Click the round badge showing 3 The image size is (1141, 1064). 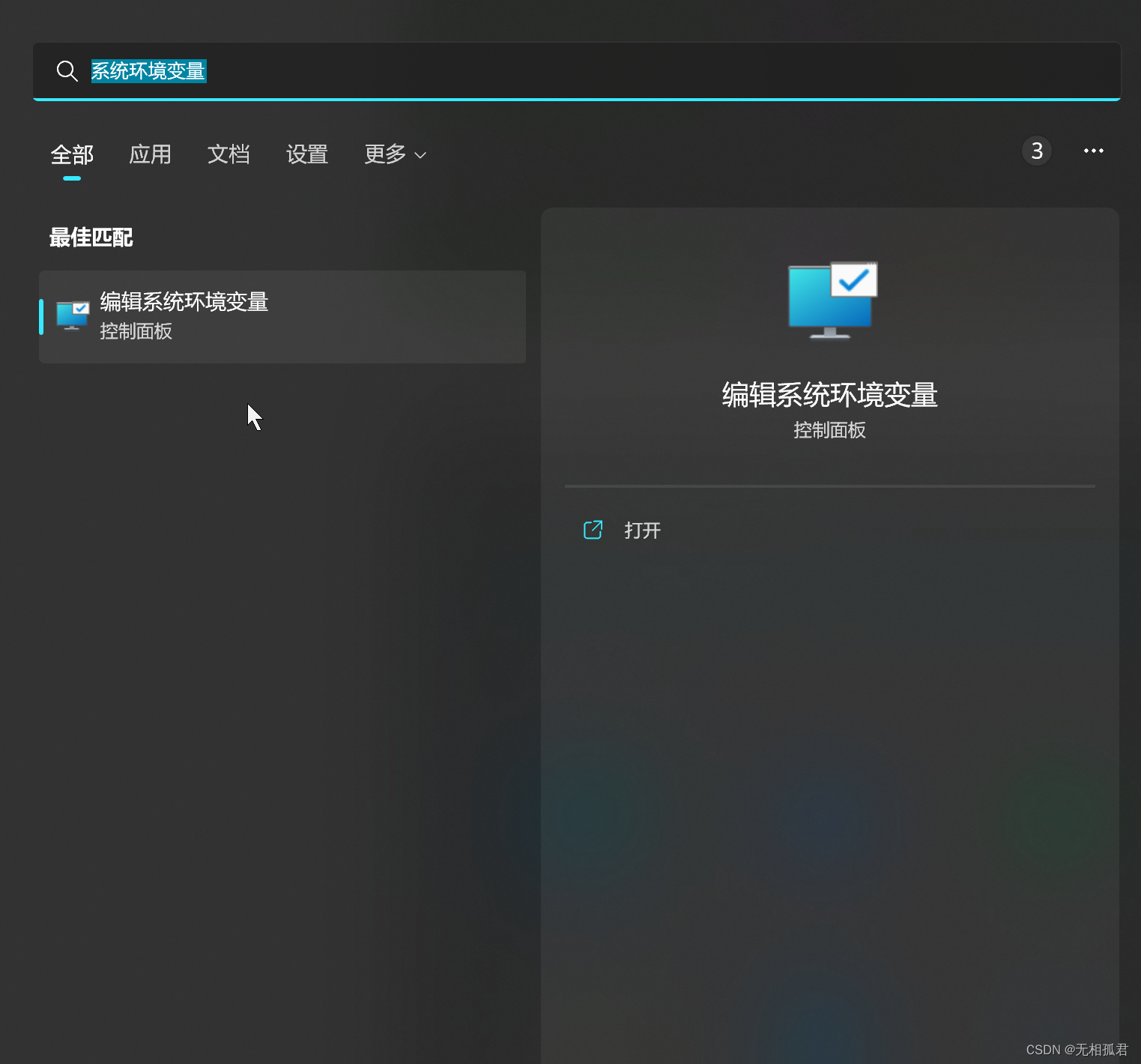click(x=1037, y=151)
